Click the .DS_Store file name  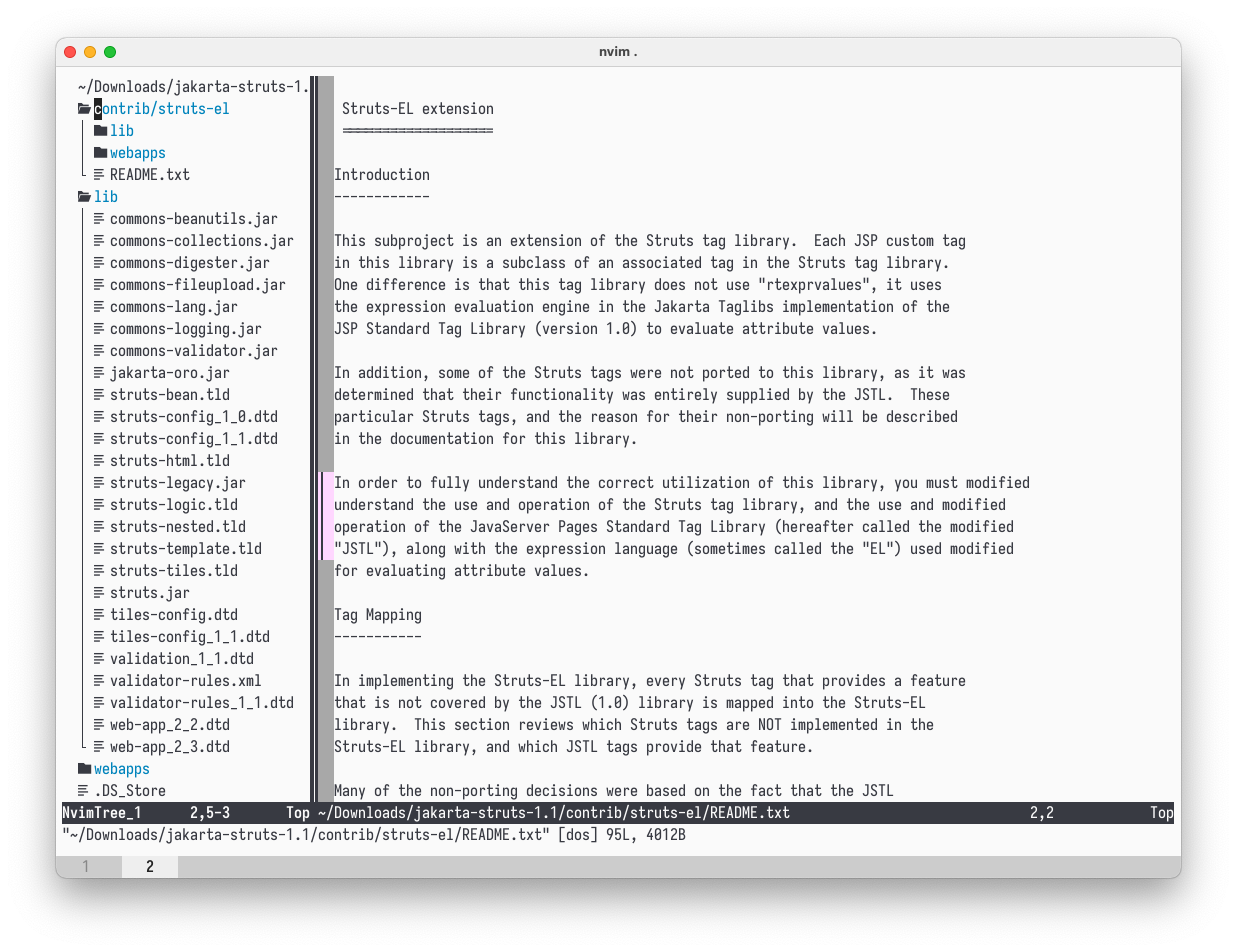(130, 791)
